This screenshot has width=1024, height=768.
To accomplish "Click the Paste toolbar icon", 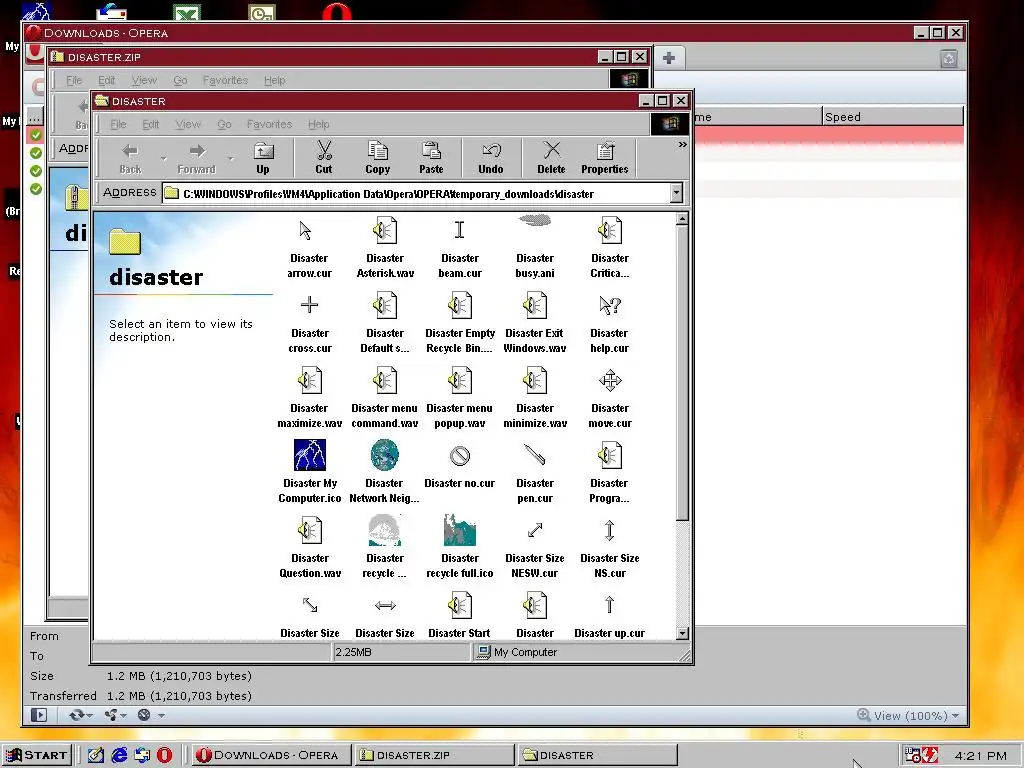I will point(431,159).
